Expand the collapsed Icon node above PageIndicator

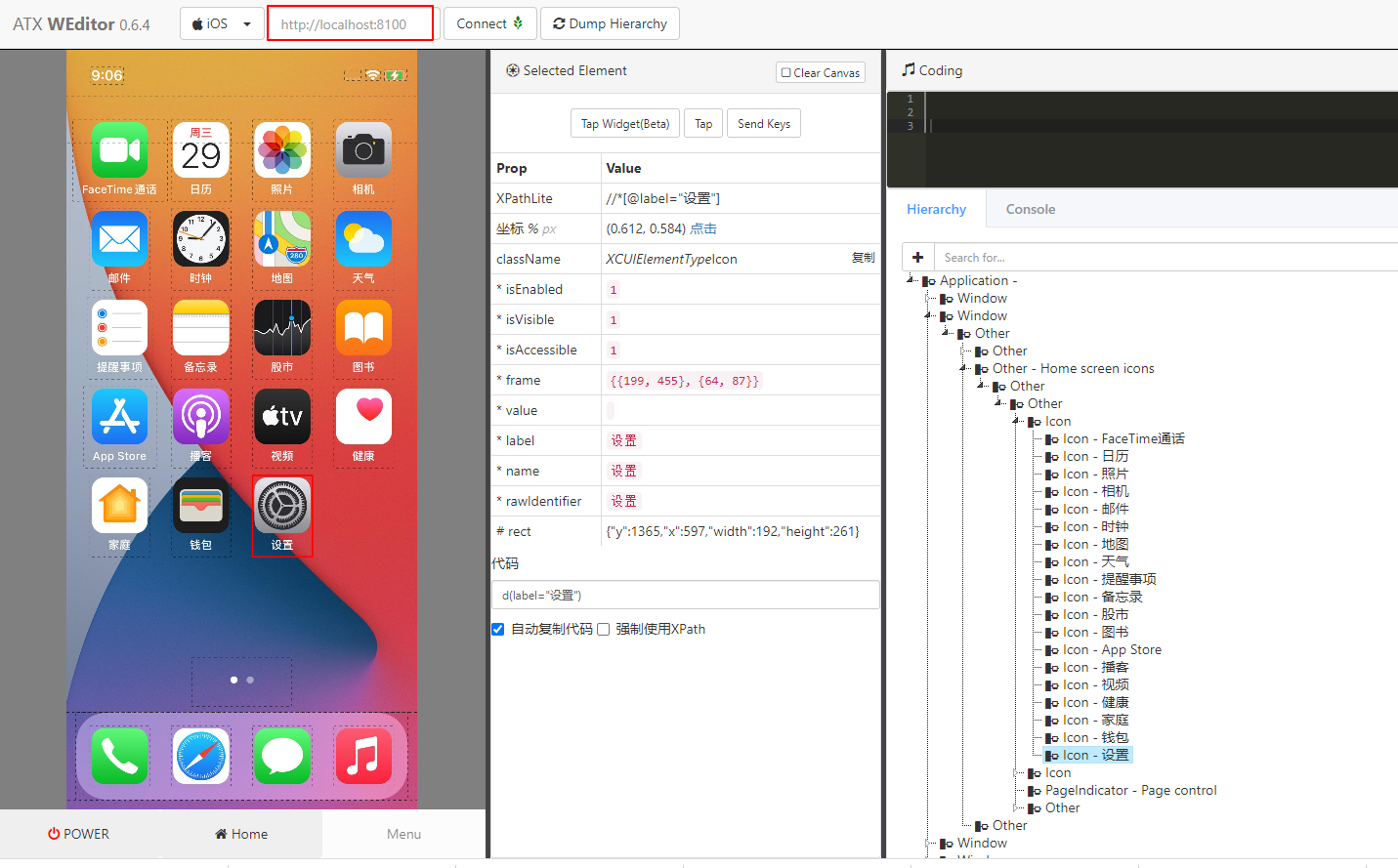pos(1016,772)
